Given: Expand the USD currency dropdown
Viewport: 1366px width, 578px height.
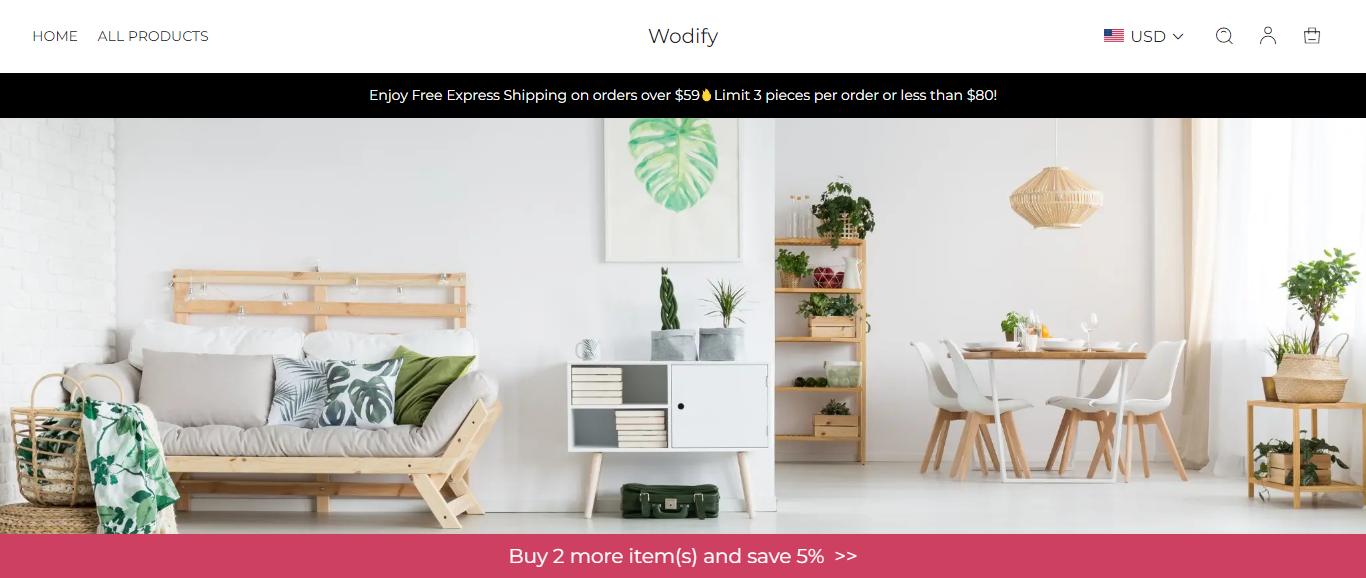Looking at the screenshot, I should tap(1144, 36).
